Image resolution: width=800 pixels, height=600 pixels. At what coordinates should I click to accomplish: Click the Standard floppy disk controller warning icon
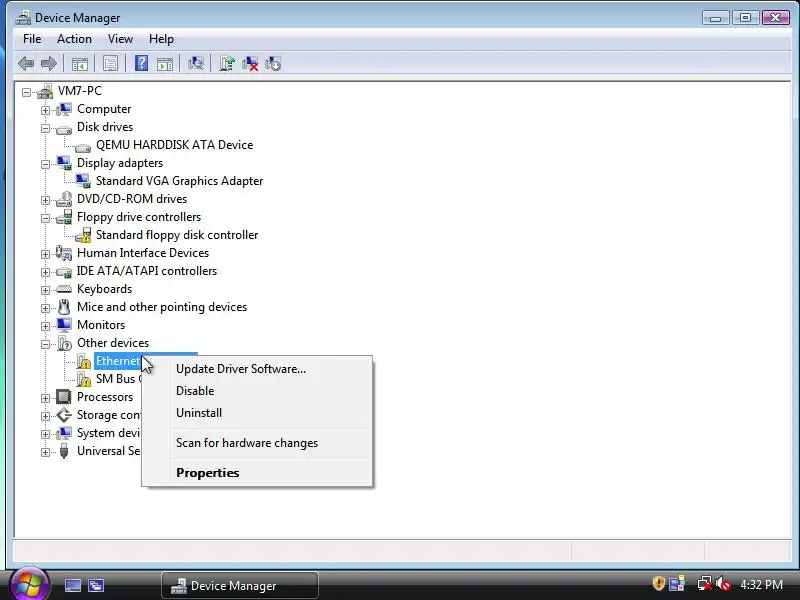click(83, 235)
